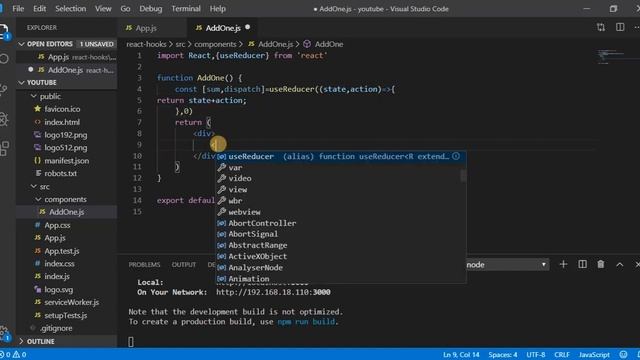Create a new terminal with plus icon
This screenshot has width=640, height=360.
click(x=563, y=264)
